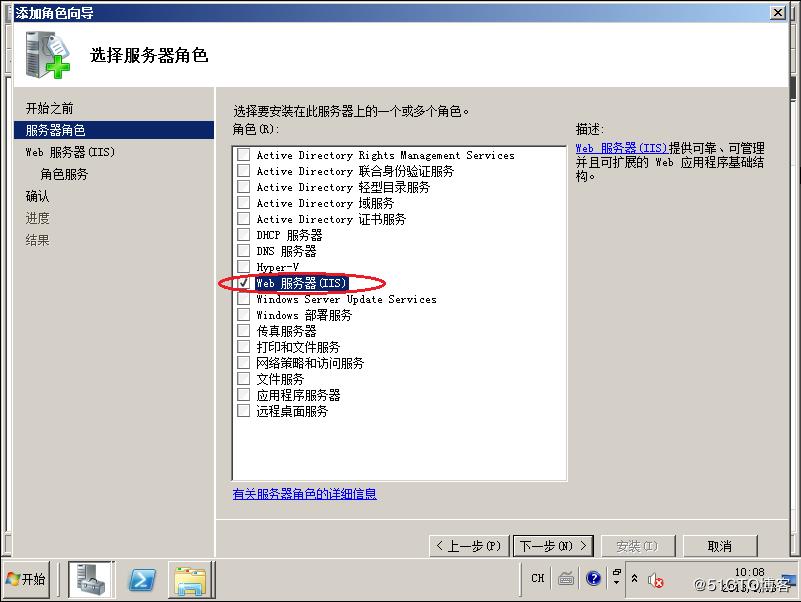801x602 pixels.
Task: Click the 取消 cancel button
Action: [x=719, y=546]
